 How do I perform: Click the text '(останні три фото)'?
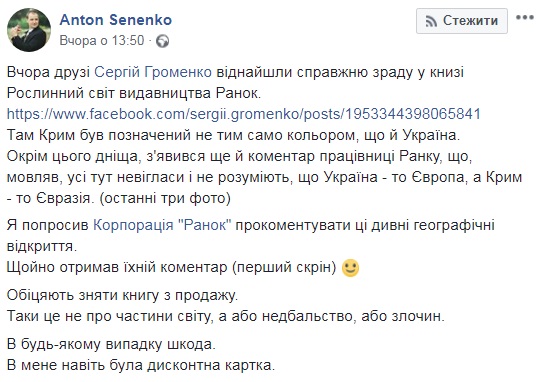pyautogui.click(x=165, y=198)
